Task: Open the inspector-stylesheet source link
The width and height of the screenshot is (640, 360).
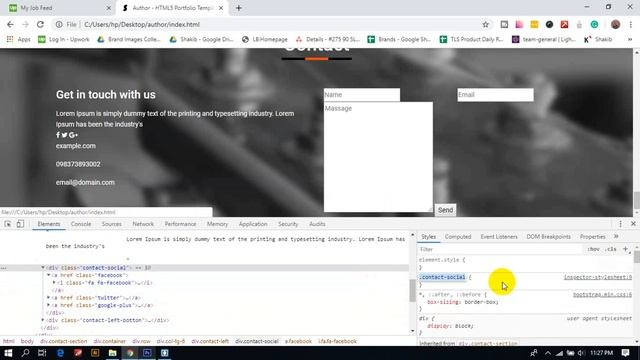Action: (598, 277)
